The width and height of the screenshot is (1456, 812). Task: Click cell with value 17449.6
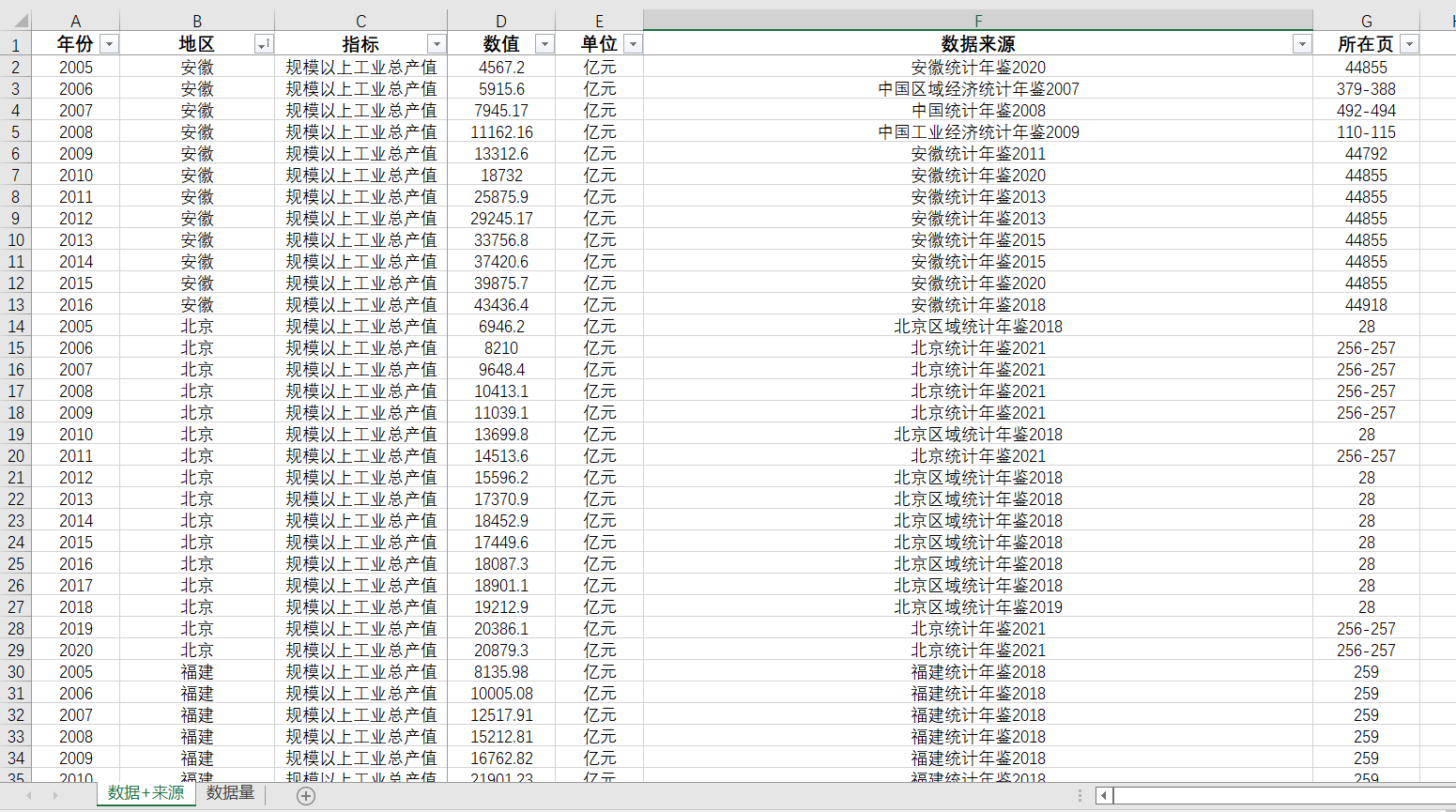pyautogui.click(x=501, y=542)
